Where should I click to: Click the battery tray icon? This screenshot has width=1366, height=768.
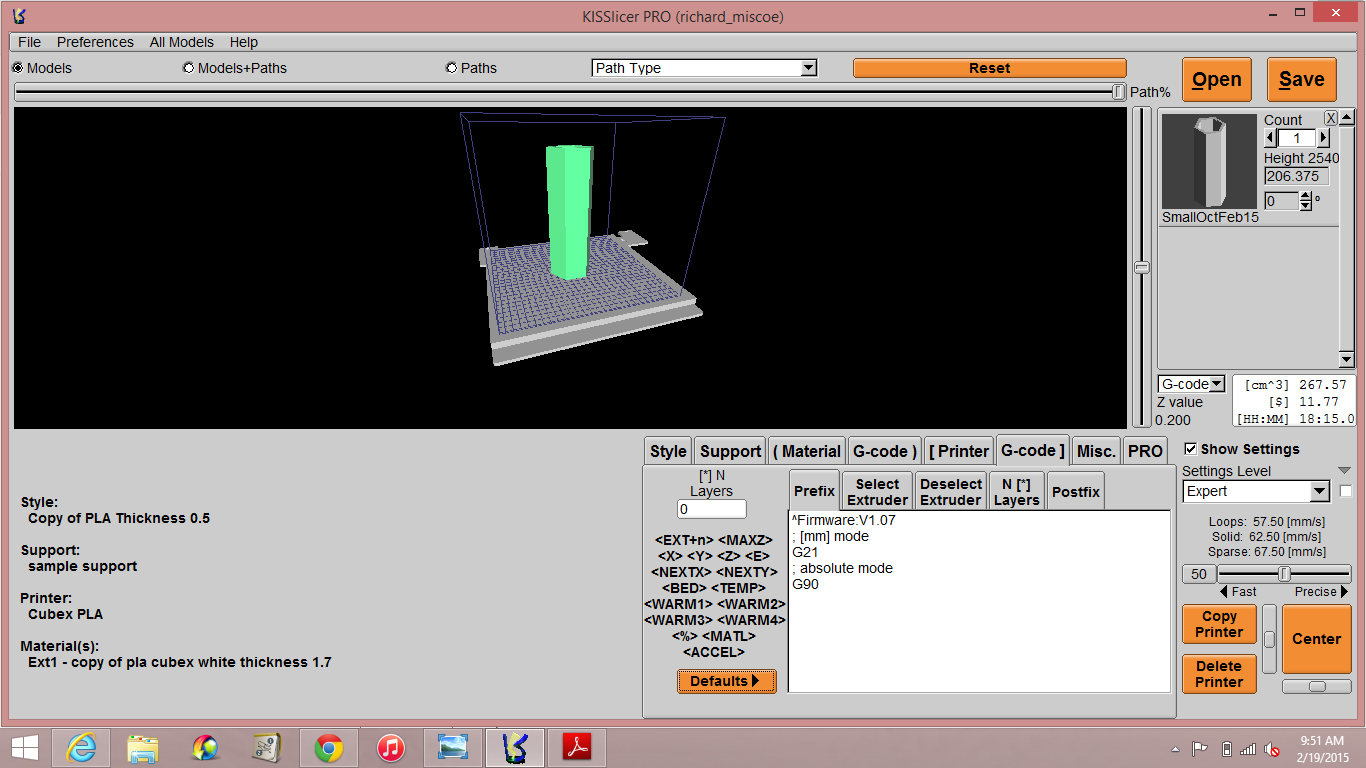pyautogui.click(x=1226, y=749)
